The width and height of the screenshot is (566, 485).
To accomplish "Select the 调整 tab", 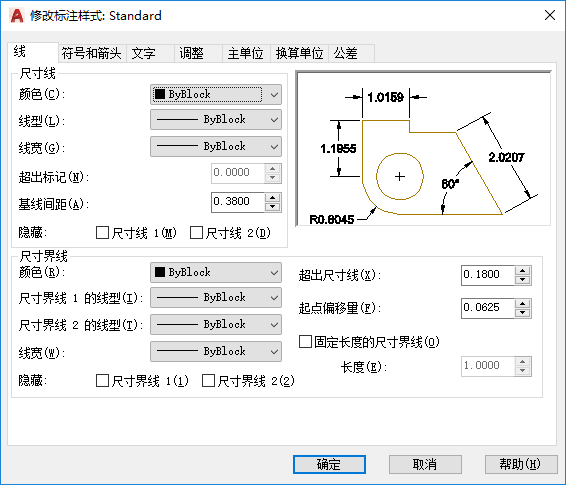I will click(x=198, y=53).
